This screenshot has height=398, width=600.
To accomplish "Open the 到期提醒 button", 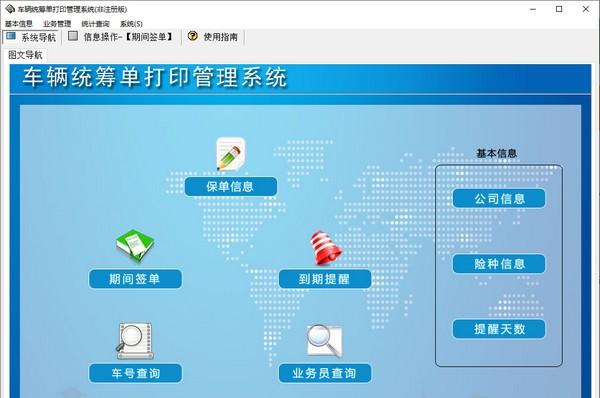I will [325, 279].
